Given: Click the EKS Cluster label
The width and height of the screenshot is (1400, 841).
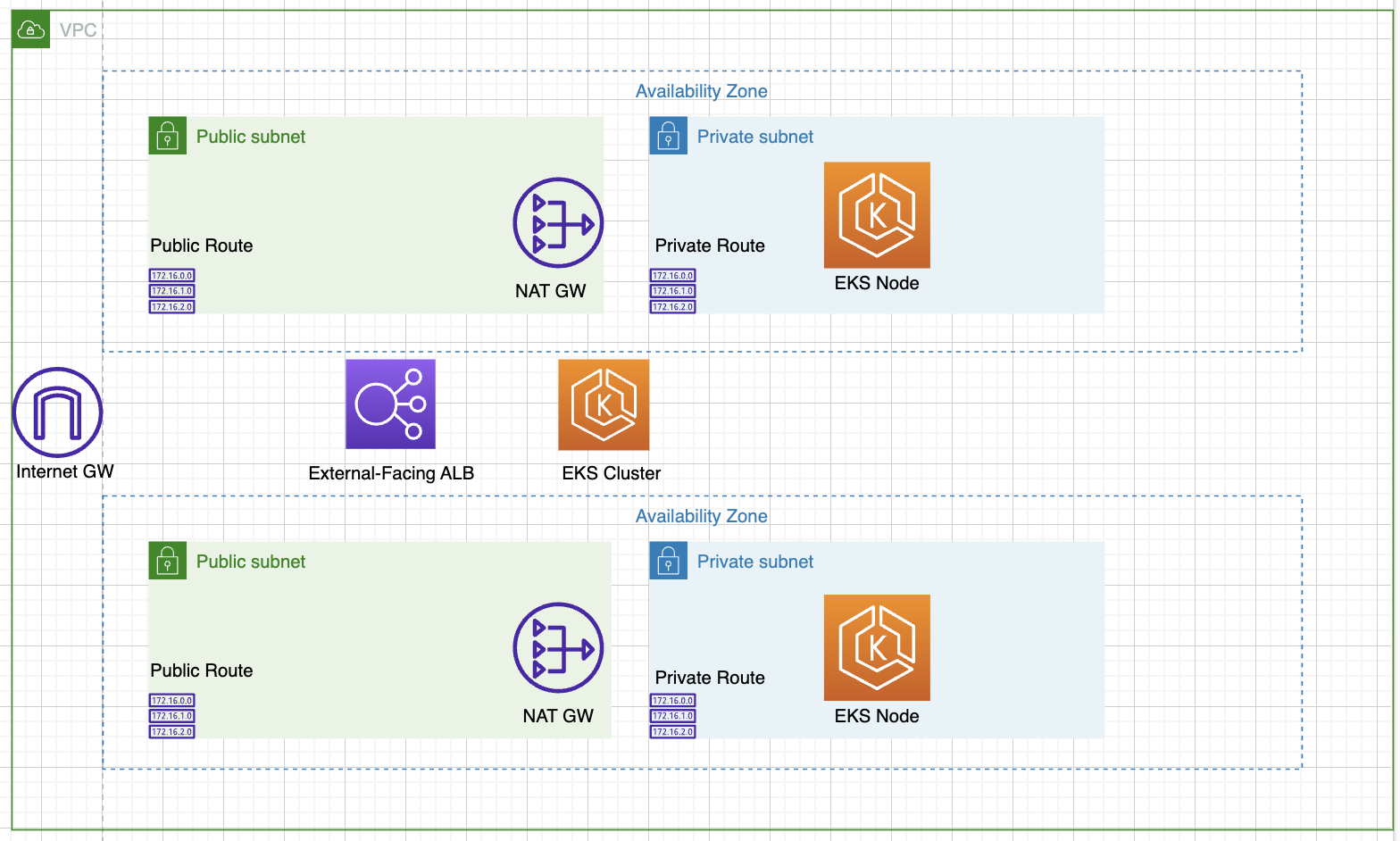Looking at the screenshot, I should 612,473.
